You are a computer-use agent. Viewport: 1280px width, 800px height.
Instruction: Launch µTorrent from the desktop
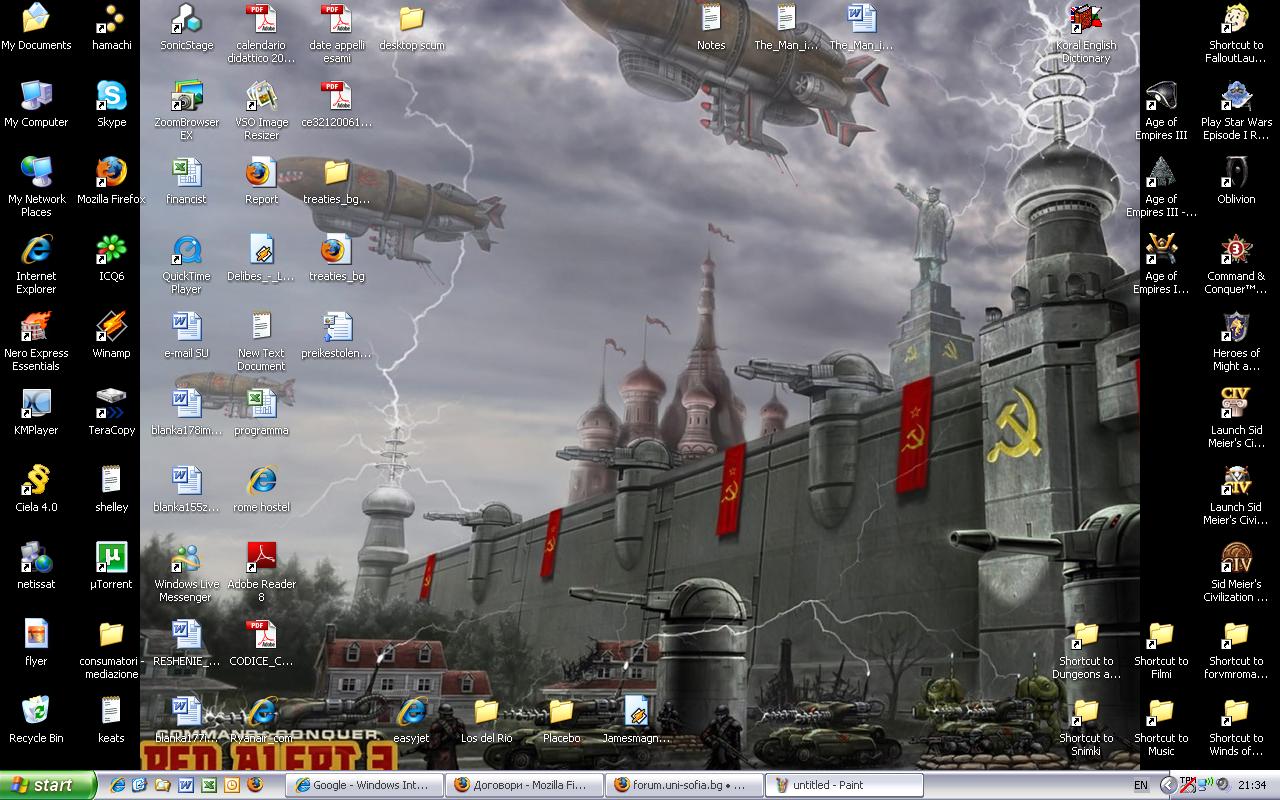(x=111, y=559)
